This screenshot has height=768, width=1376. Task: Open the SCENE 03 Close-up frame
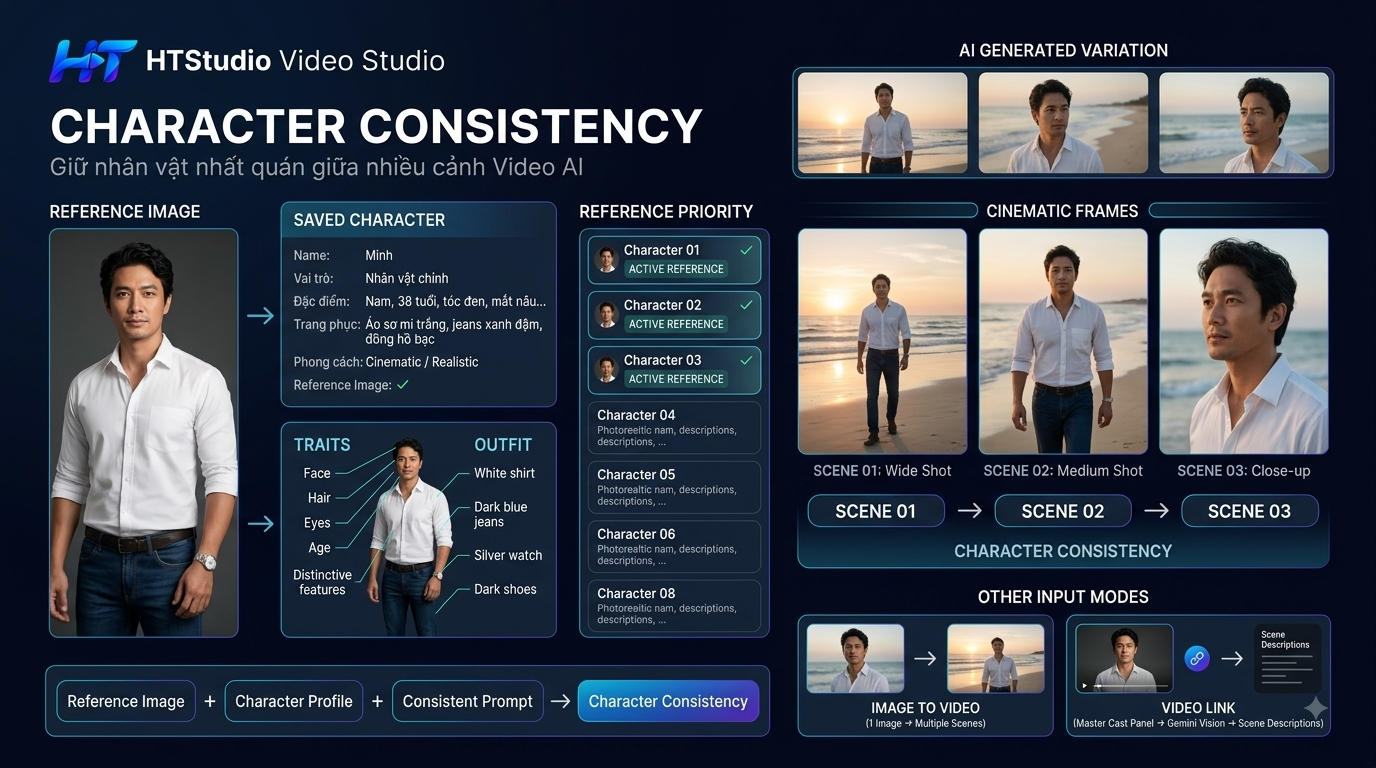1244,342
